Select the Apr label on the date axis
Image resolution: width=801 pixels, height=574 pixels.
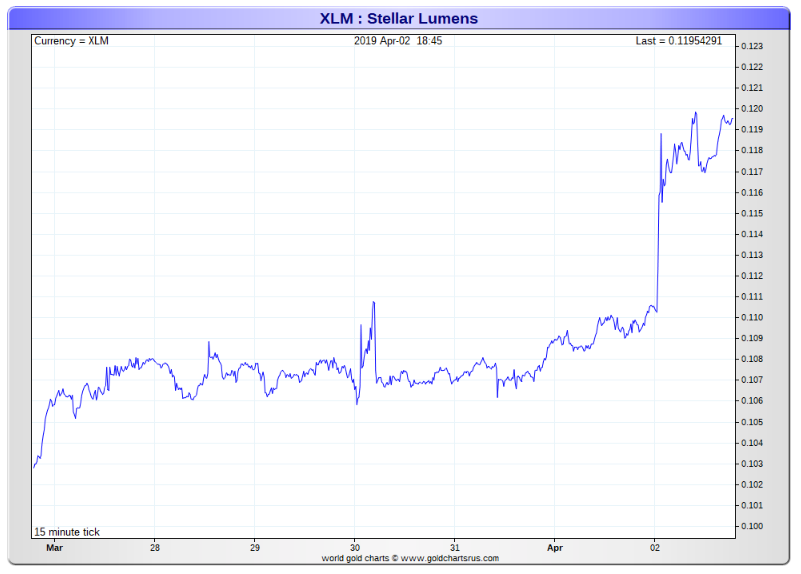(x=554, y=548)
